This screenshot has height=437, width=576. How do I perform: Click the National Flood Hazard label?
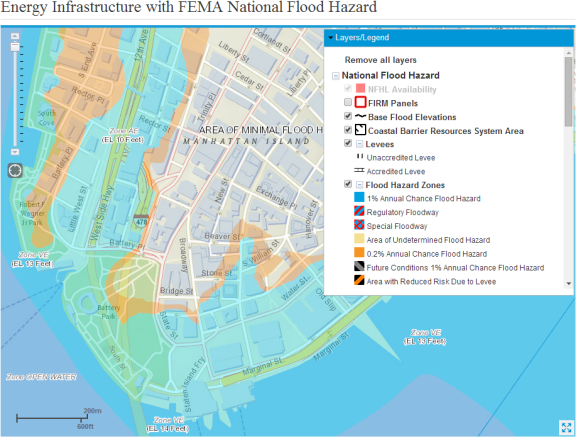[390, 76]
